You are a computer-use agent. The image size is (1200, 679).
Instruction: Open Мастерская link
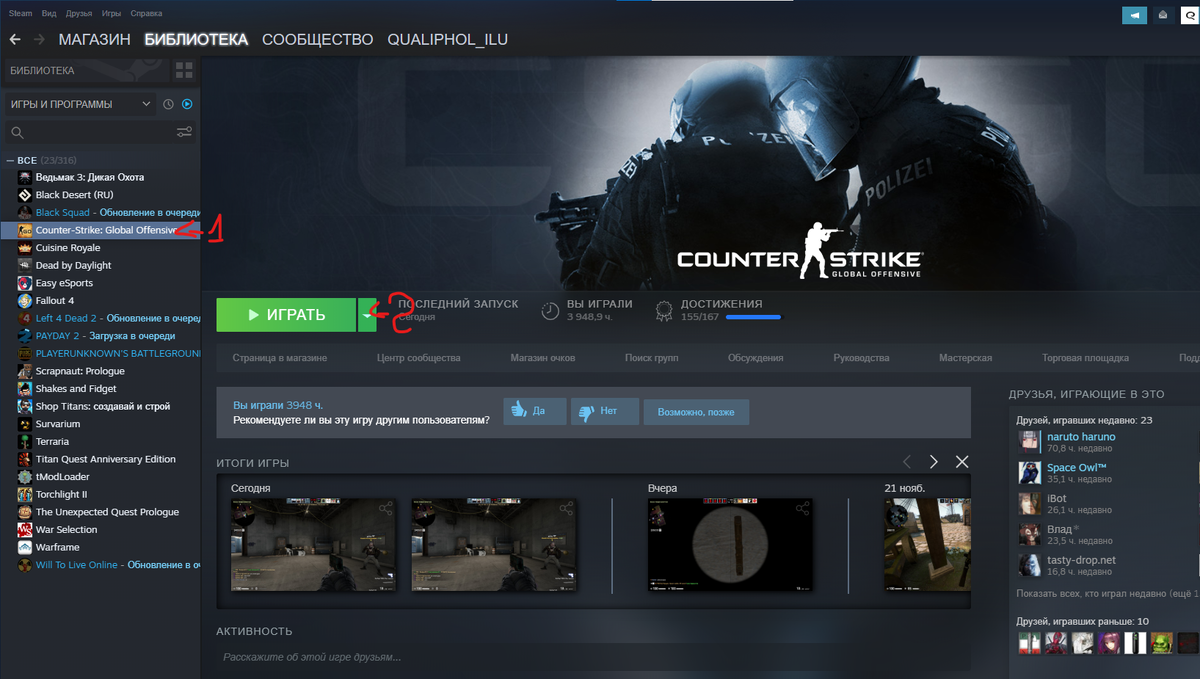(965, 358)
